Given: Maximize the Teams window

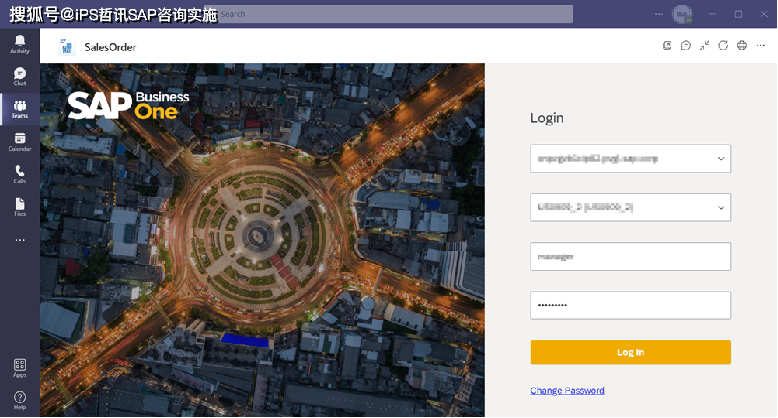Looking at the screenshot, I should 738,14.
